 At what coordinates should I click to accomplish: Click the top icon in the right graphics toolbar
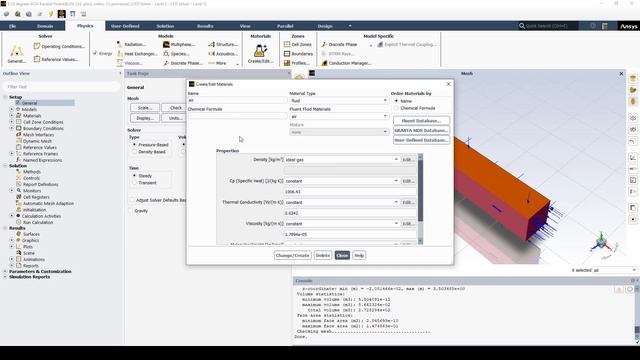pos(633,78)
